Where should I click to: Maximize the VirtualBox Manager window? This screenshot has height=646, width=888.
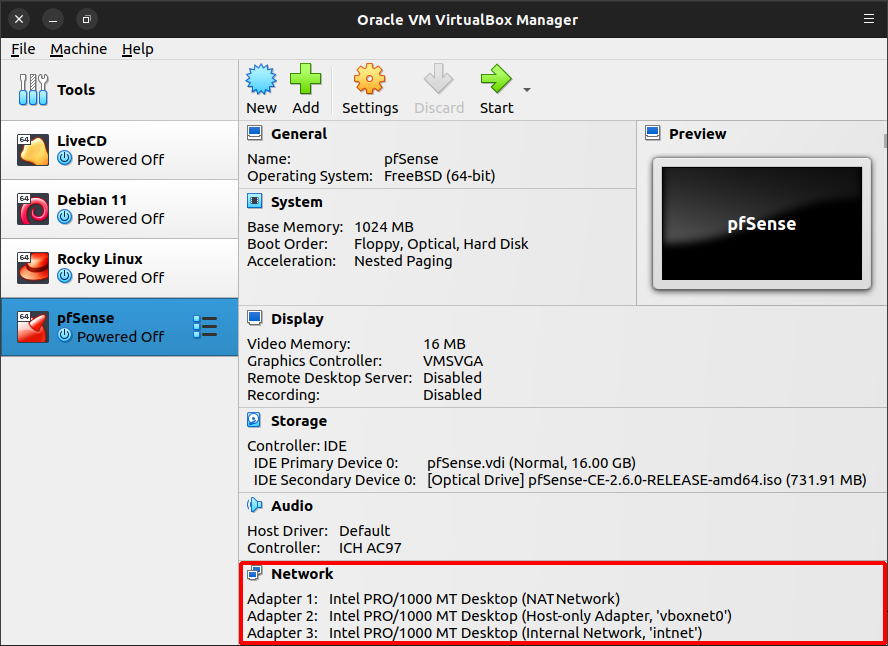[x=87, y=19]
